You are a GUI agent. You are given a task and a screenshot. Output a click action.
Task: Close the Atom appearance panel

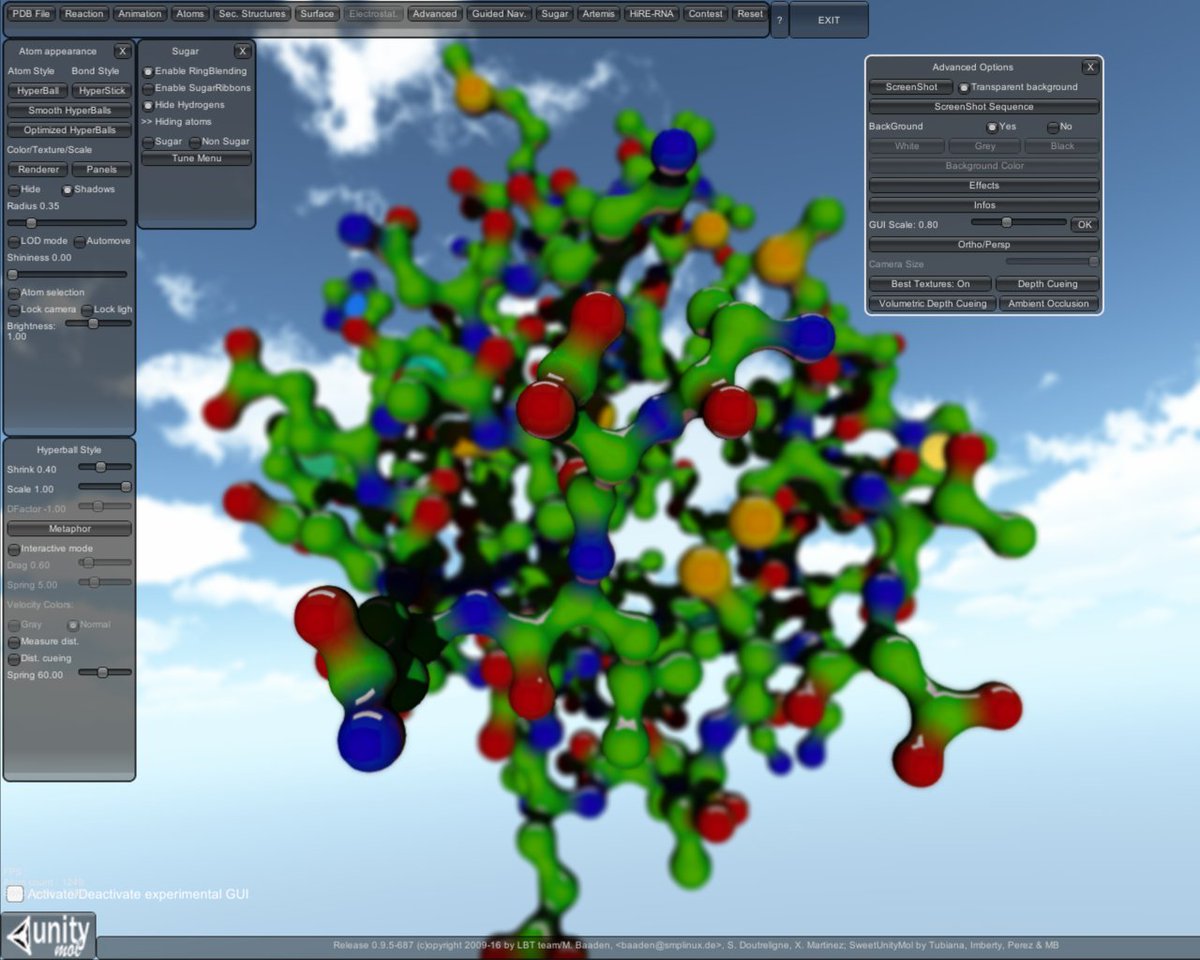(122, 51)
